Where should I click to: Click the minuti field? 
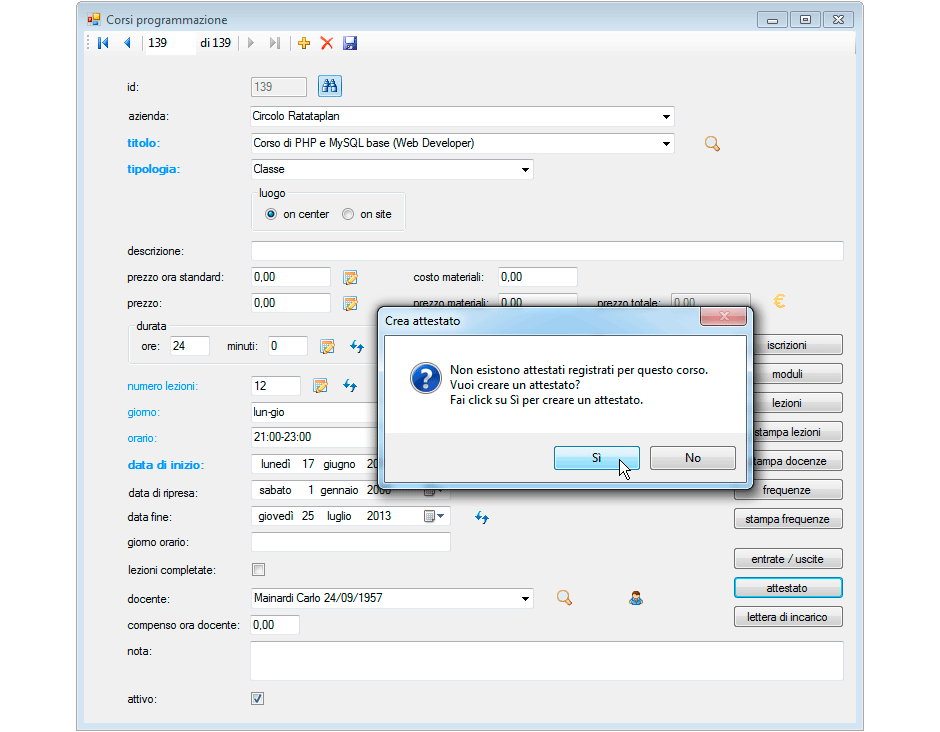point(288,346)
